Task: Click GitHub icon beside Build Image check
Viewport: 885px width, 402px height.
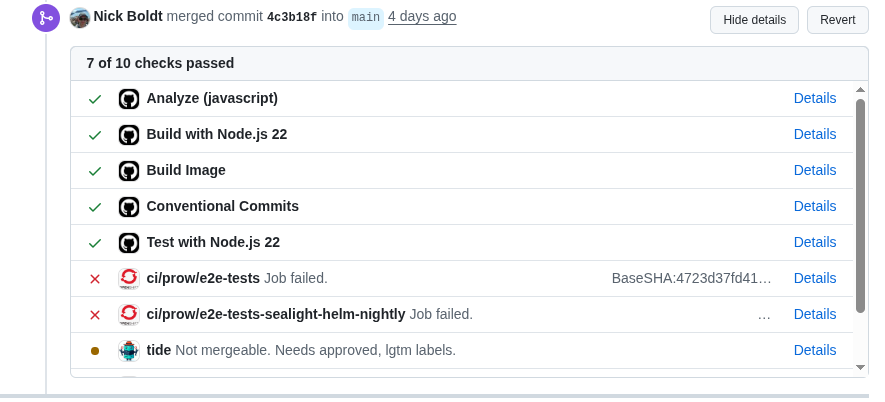Action: tap(128, 171)
